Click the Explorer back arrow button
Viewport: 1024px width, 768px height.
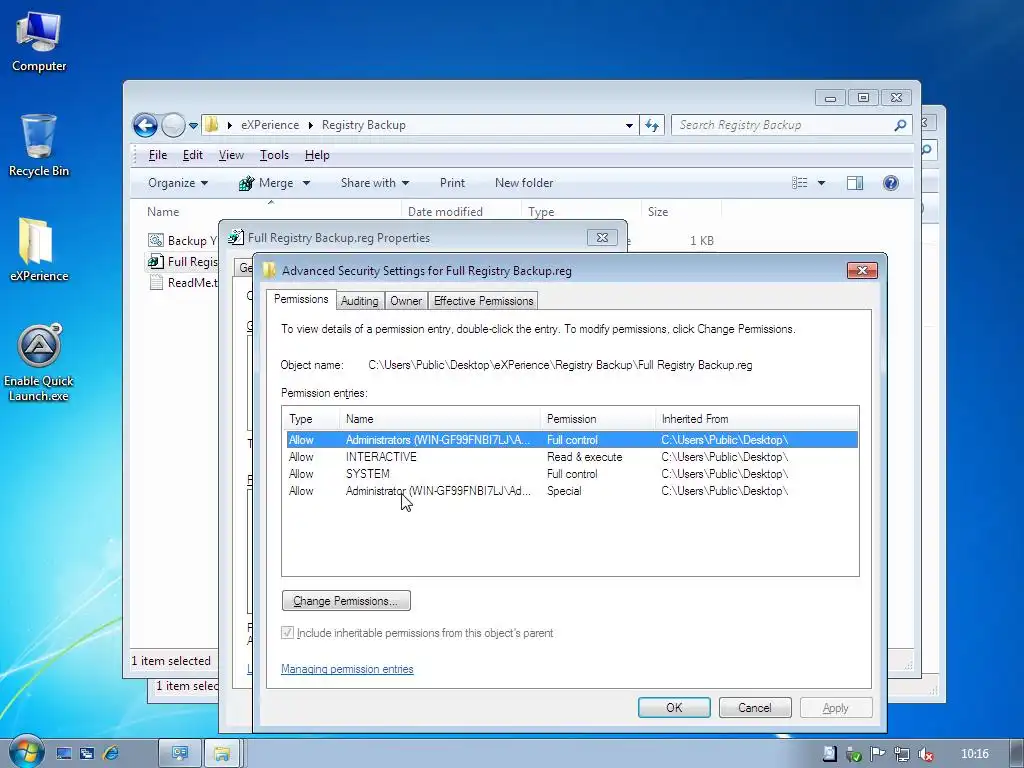click(x=145, y=125)
